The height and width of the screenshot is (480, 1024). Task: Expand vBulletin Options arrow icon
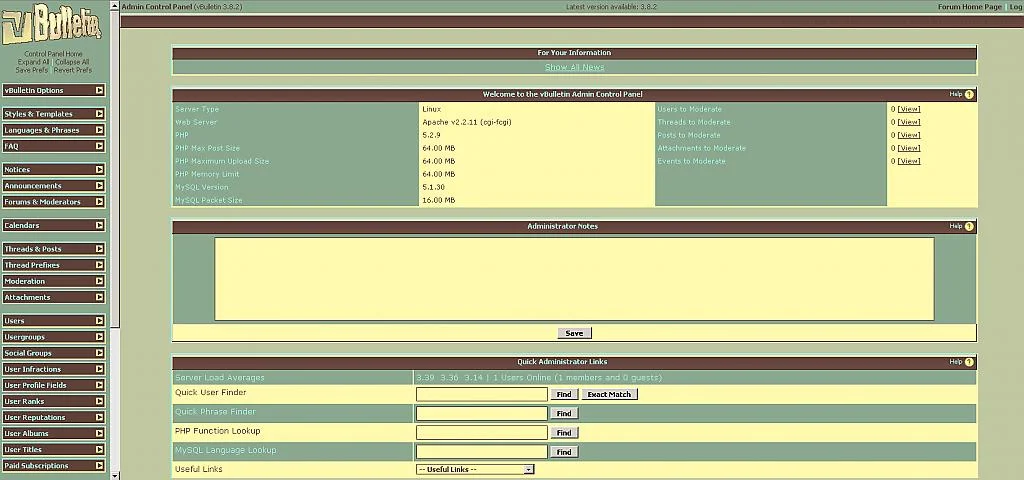(x=99, y=90)
